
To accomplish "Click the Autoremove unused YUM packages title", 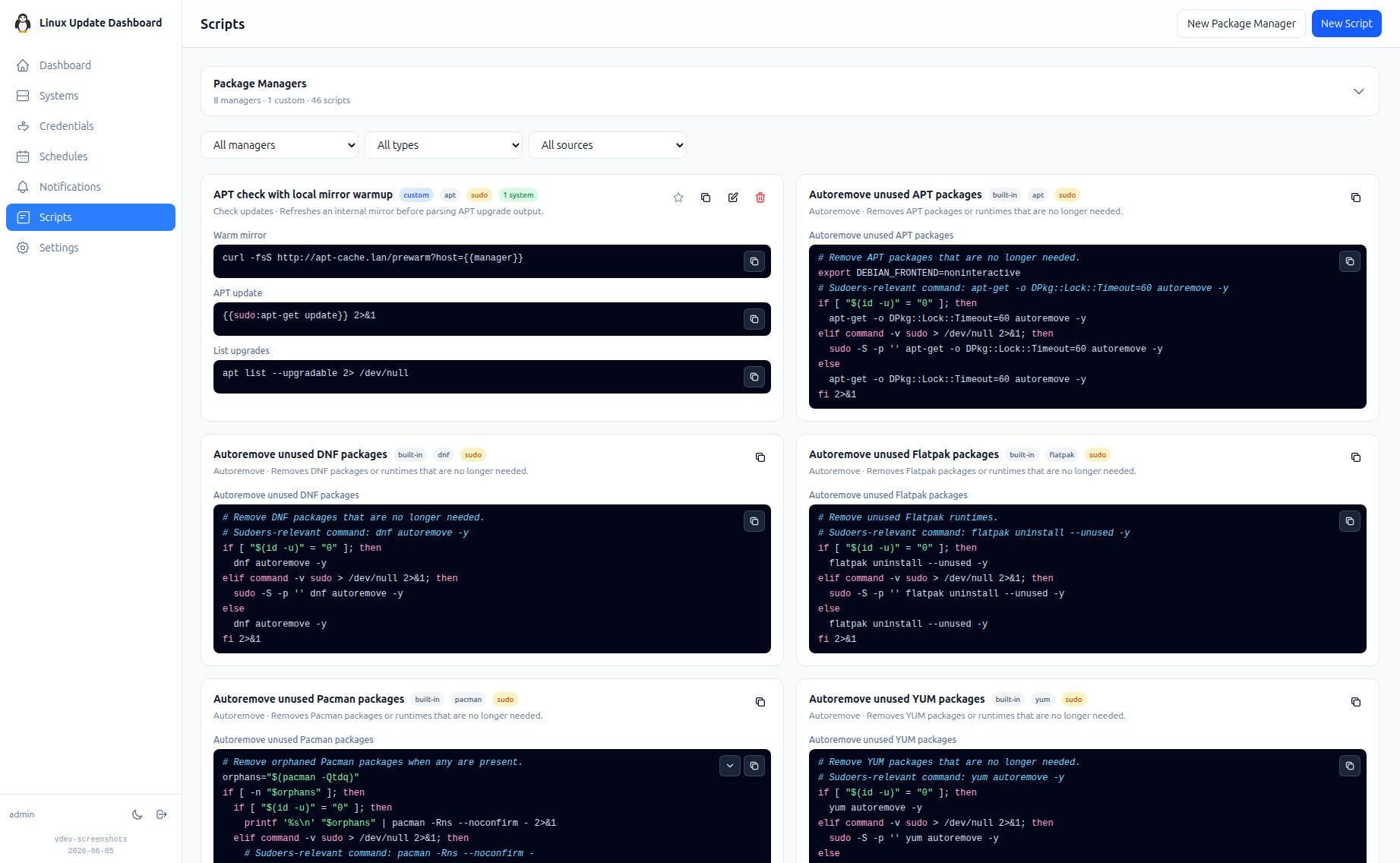I will 896,699.
